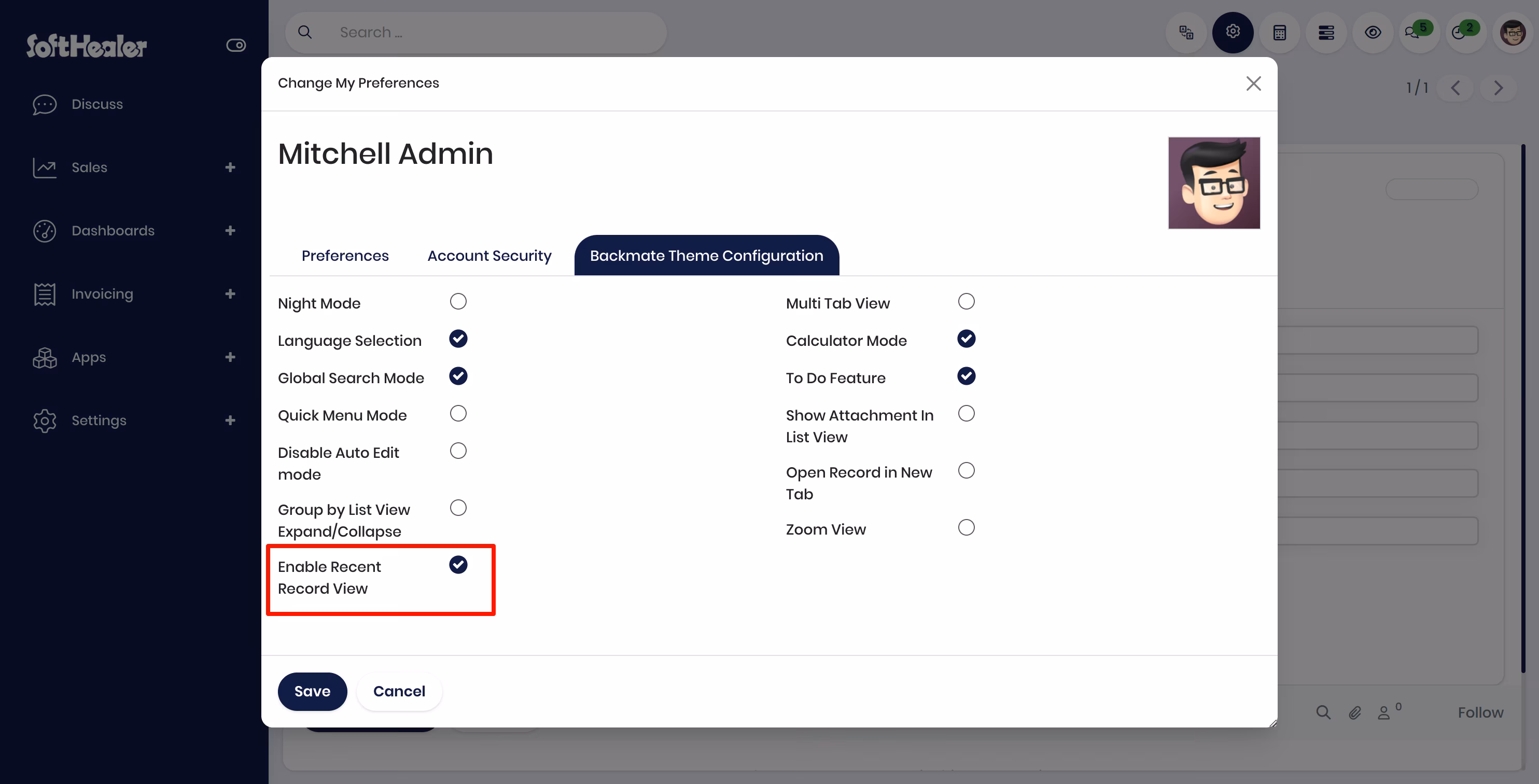The image size is (1539, 784).
Task: Click the eye icon in top bar
Action: 1373,32
